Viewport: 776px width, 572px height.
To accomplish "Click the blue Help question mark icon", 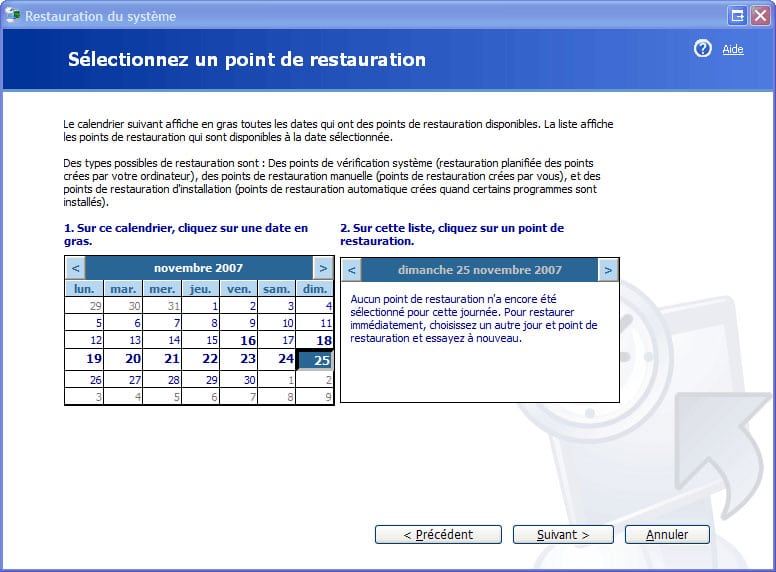I will [x=702, y=49].
